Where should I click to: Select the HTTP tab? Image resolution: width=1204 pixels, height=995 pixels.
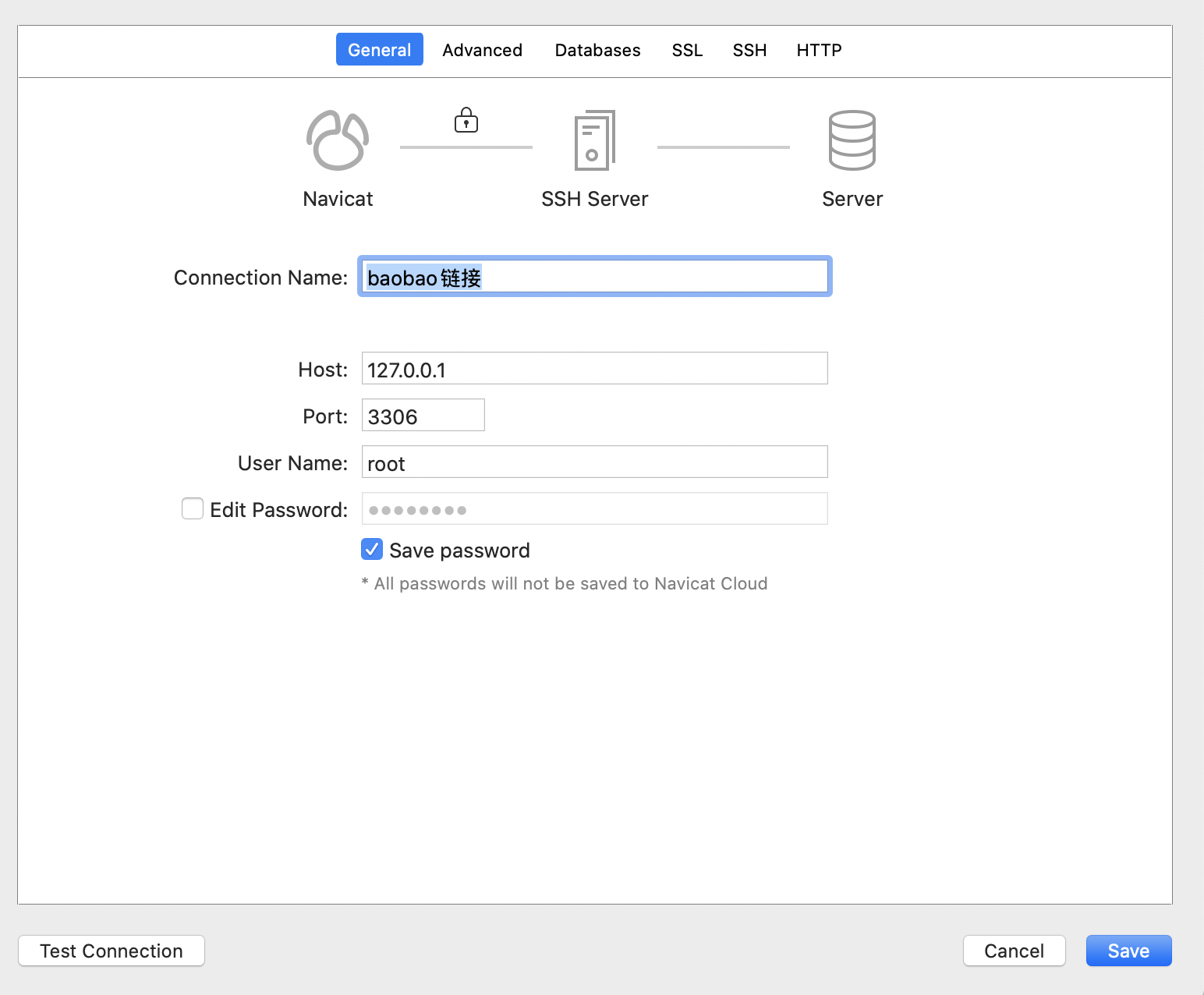click(x=819, y=50)
